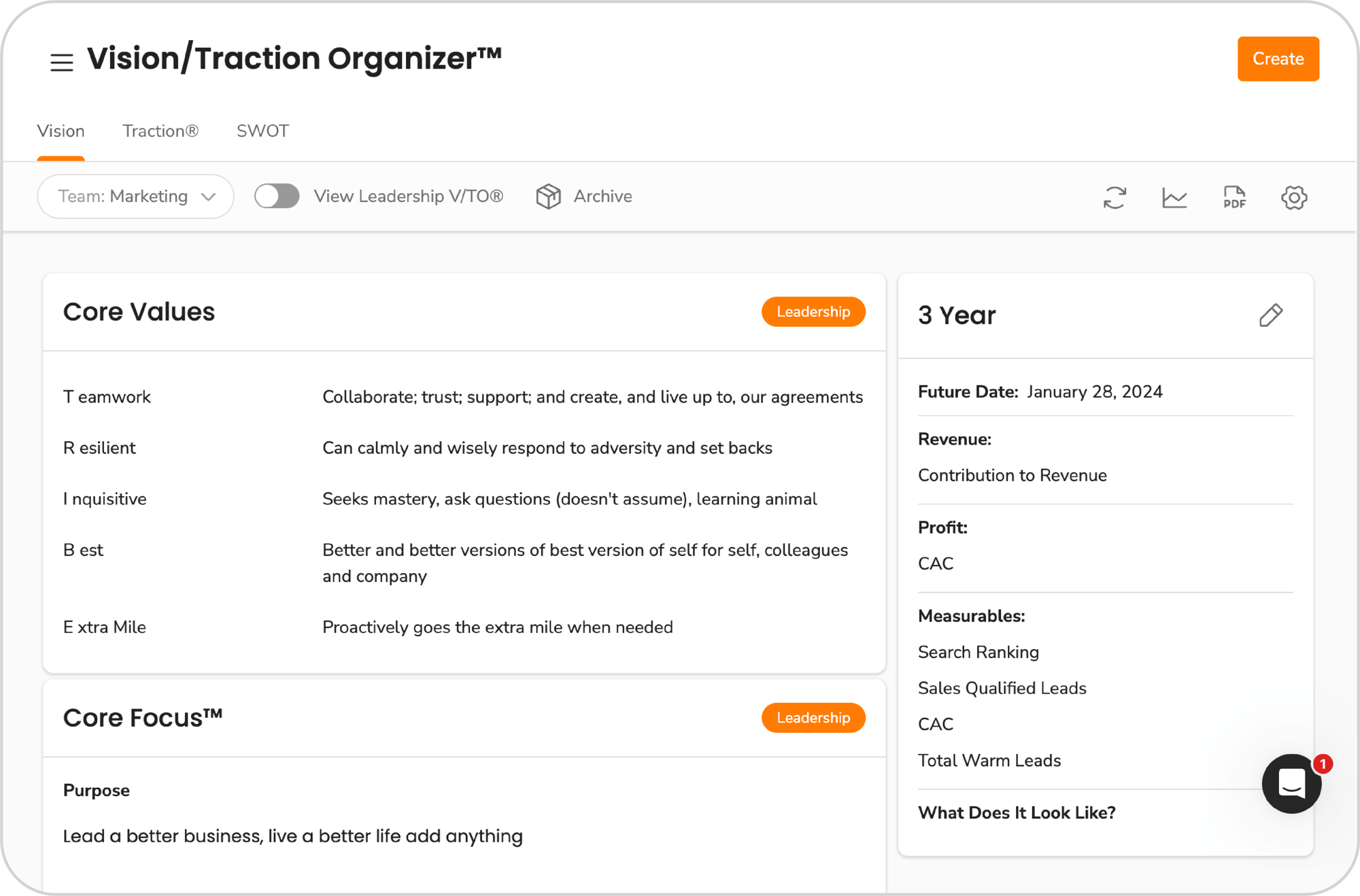Click the chat notification badge

pos(1323,763)
